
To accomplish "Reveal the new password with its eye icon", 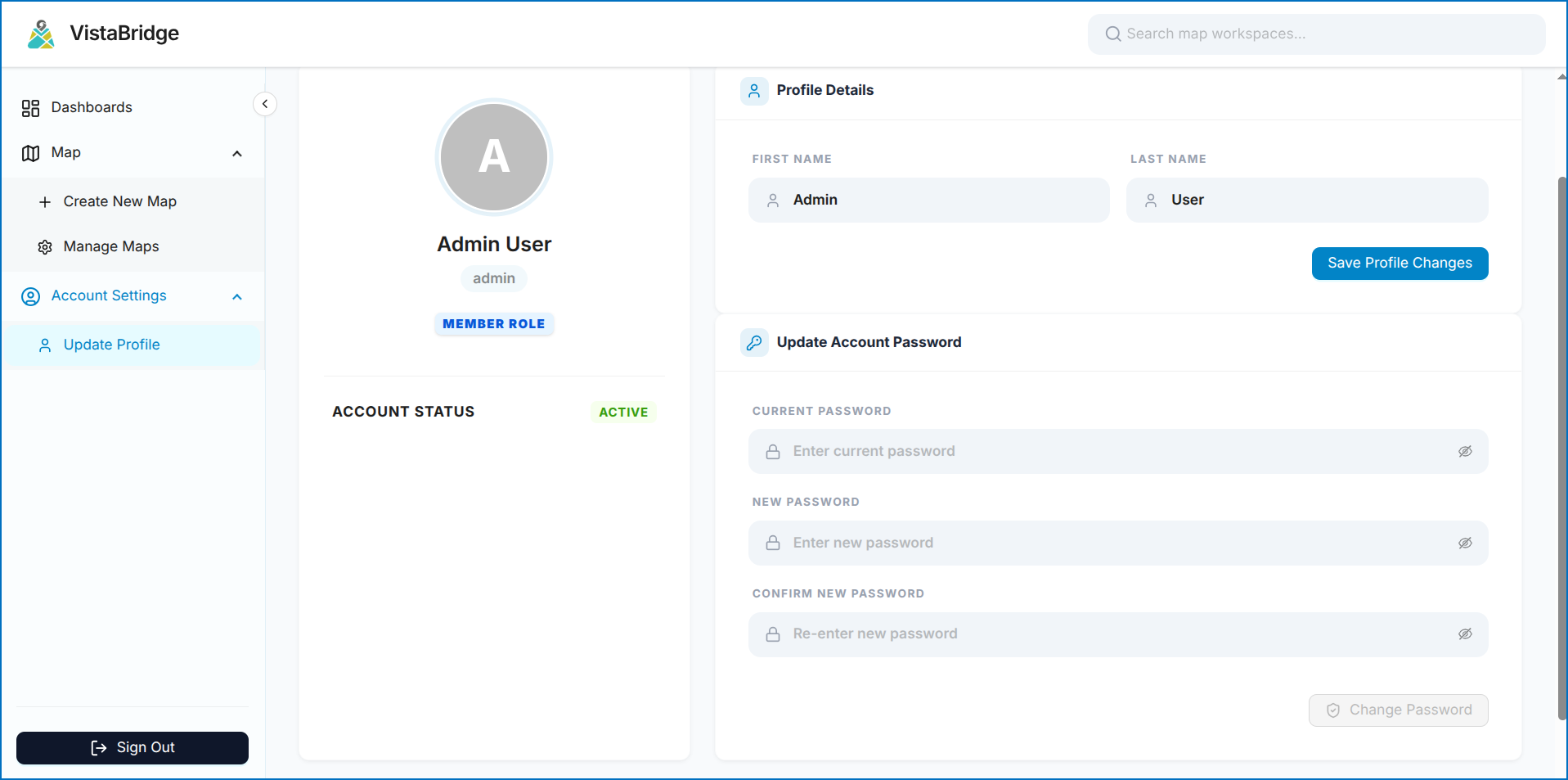I will pos(1465,543).
